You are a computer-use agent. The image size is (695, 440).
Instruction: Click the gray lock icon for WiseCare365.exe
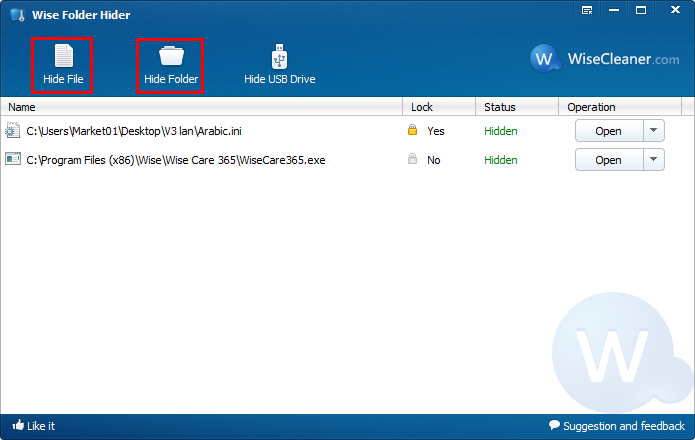click(412, 159)
